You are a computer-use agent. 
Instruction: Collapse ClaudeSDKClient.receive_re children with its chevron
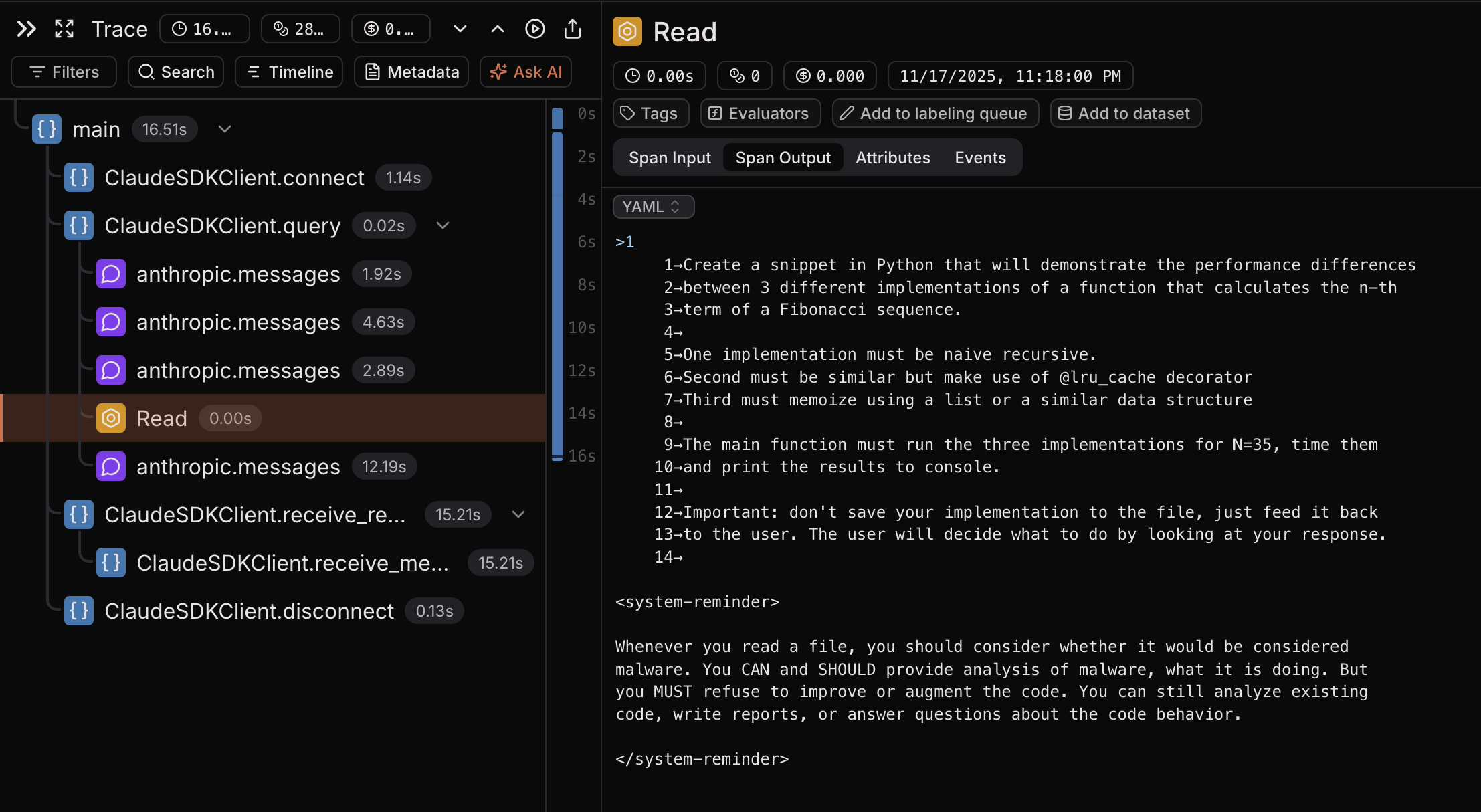[518, 514]
